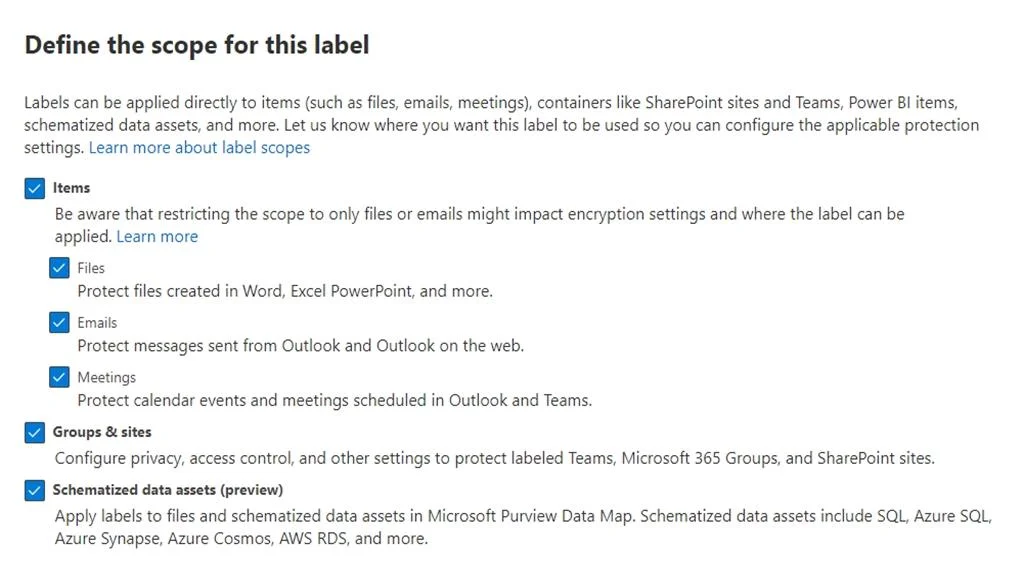This screenshot has width=1023, height=588.
Task: Disable the Groups & sites checkbox
Action: [x=35, y=432]
